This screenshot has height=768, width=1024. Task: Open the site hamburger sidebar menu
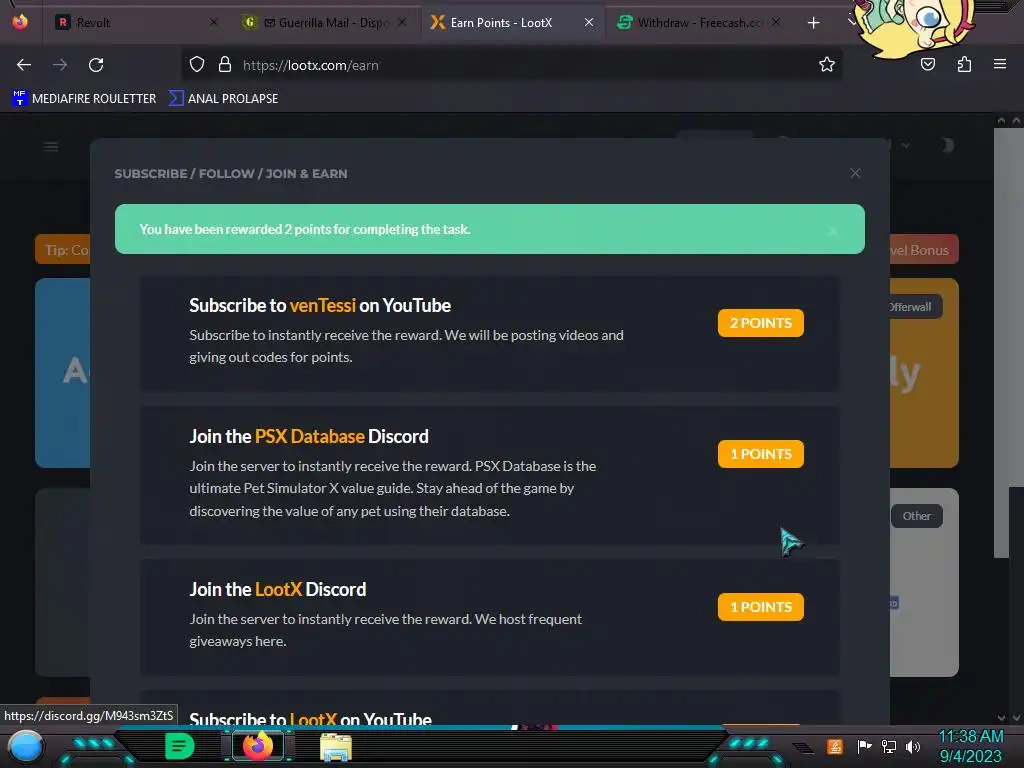click(x=51, y=146)
